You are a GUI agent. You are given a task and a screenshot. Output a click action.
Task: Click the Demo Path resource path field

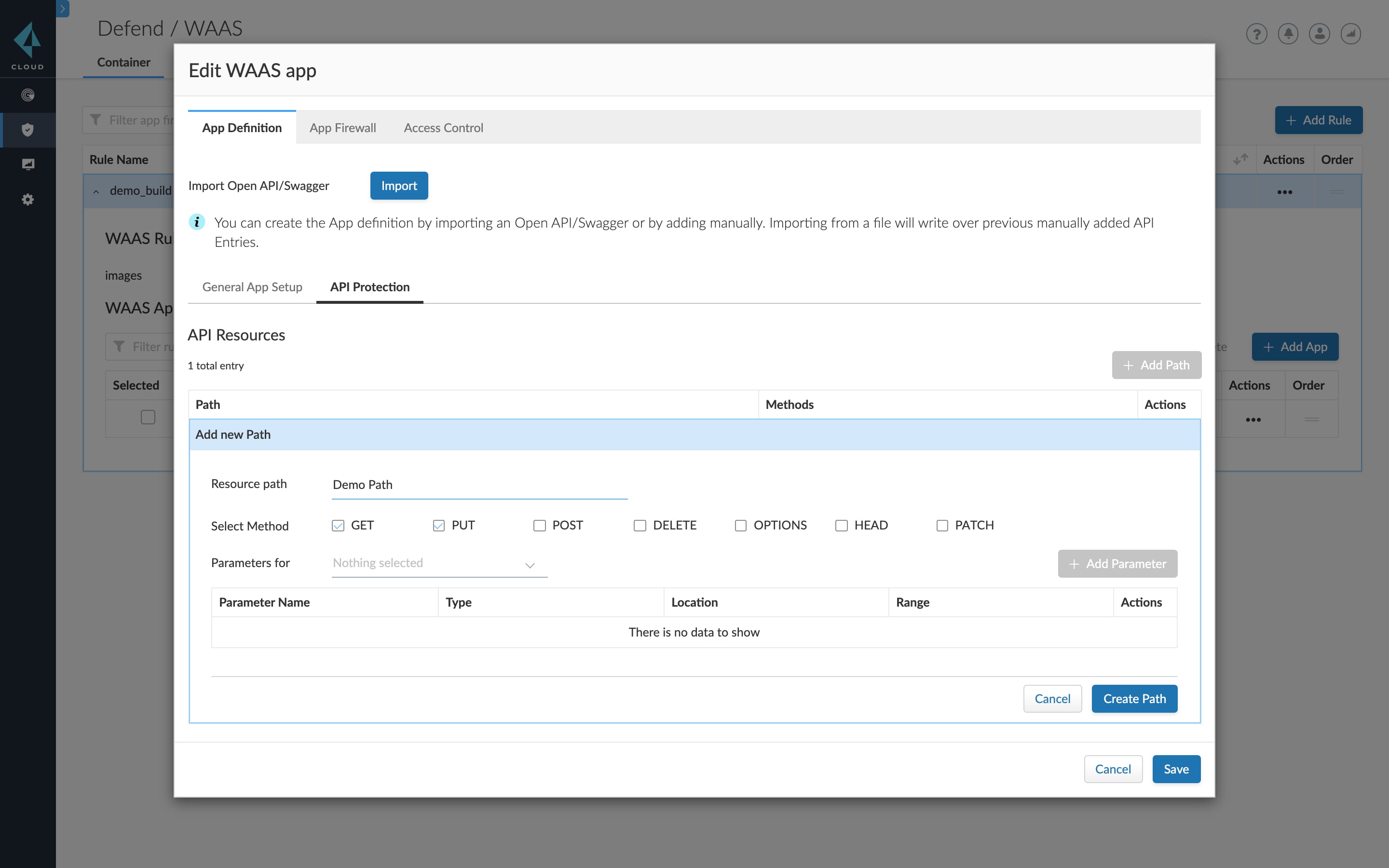pyautogui.click(x=479, y=485)
